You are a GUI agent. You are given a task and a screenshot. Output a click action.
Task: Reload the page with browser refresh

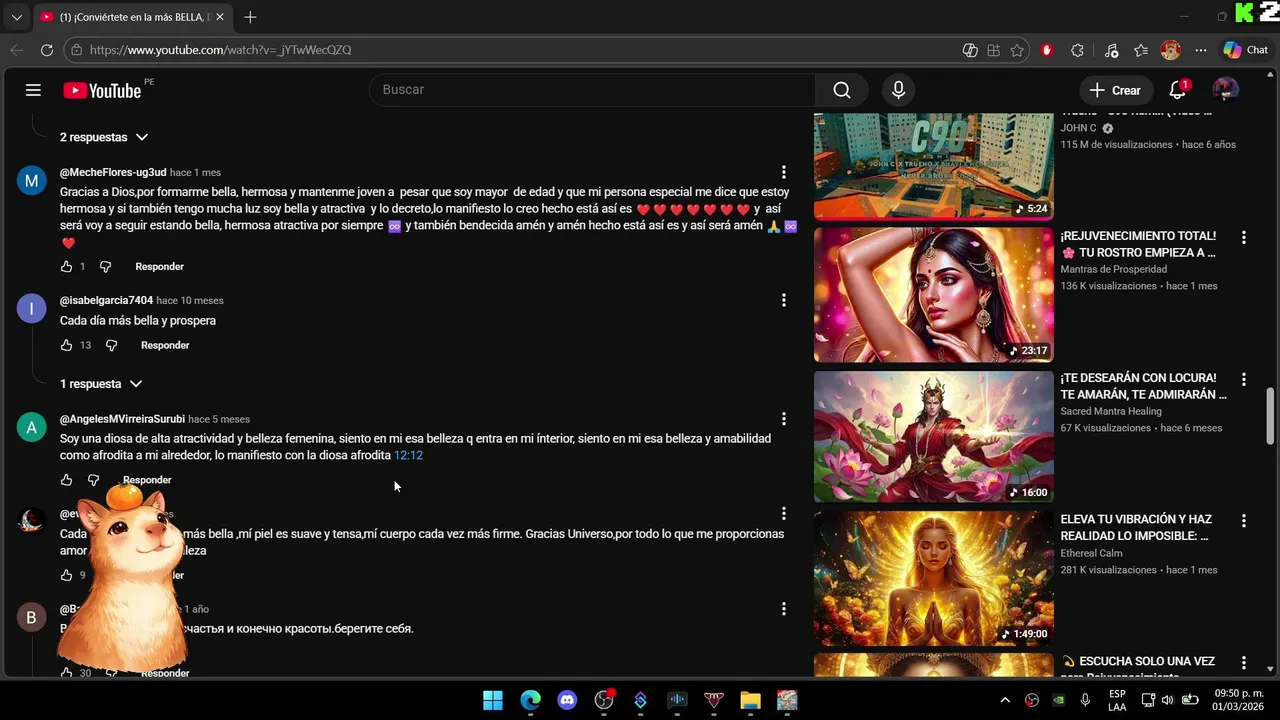point(47,50)
